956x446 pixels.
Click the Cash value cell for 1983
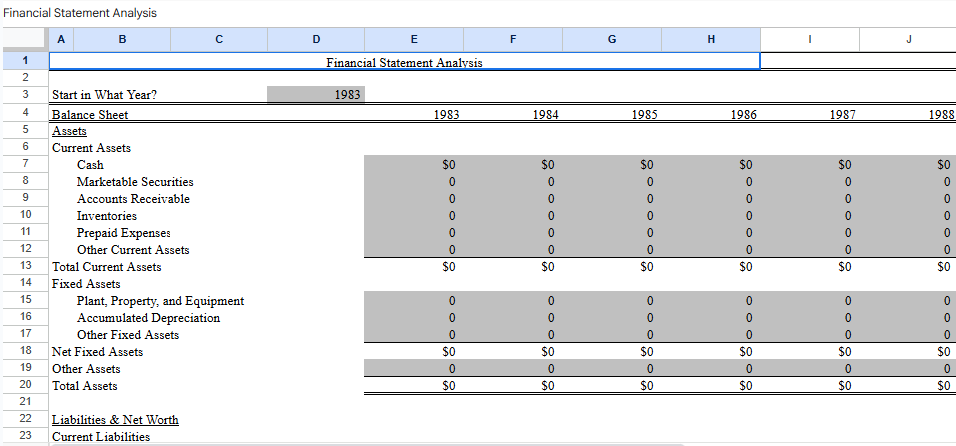[414, 165]
